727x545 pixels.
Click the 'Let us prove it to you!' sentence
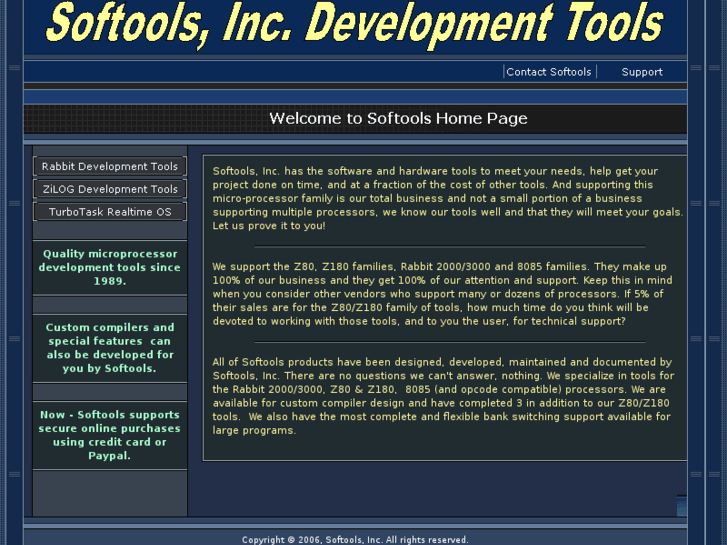269,226
